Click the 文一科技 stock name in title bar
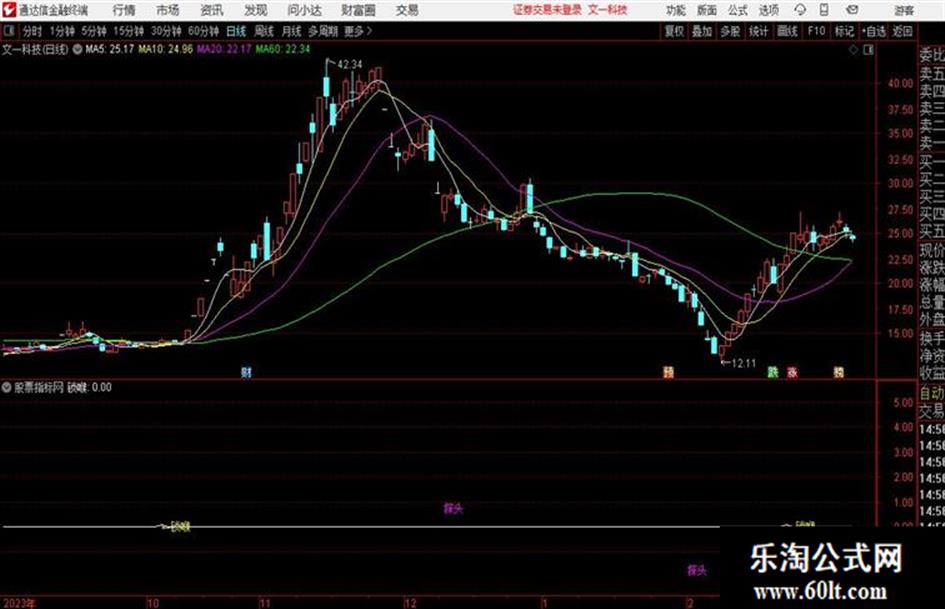945x609 pixels. point(608,10)
